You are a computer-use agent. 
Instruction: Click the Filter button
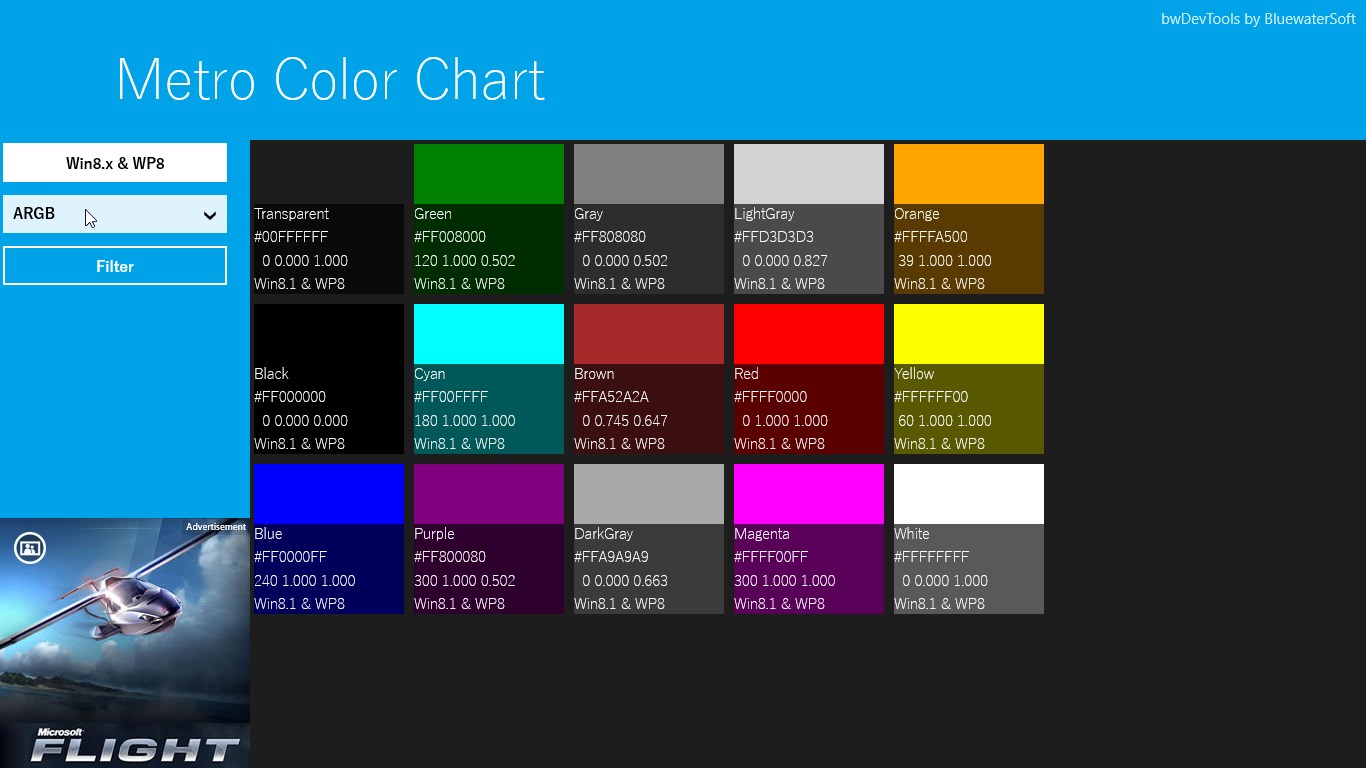click(115, 266)
